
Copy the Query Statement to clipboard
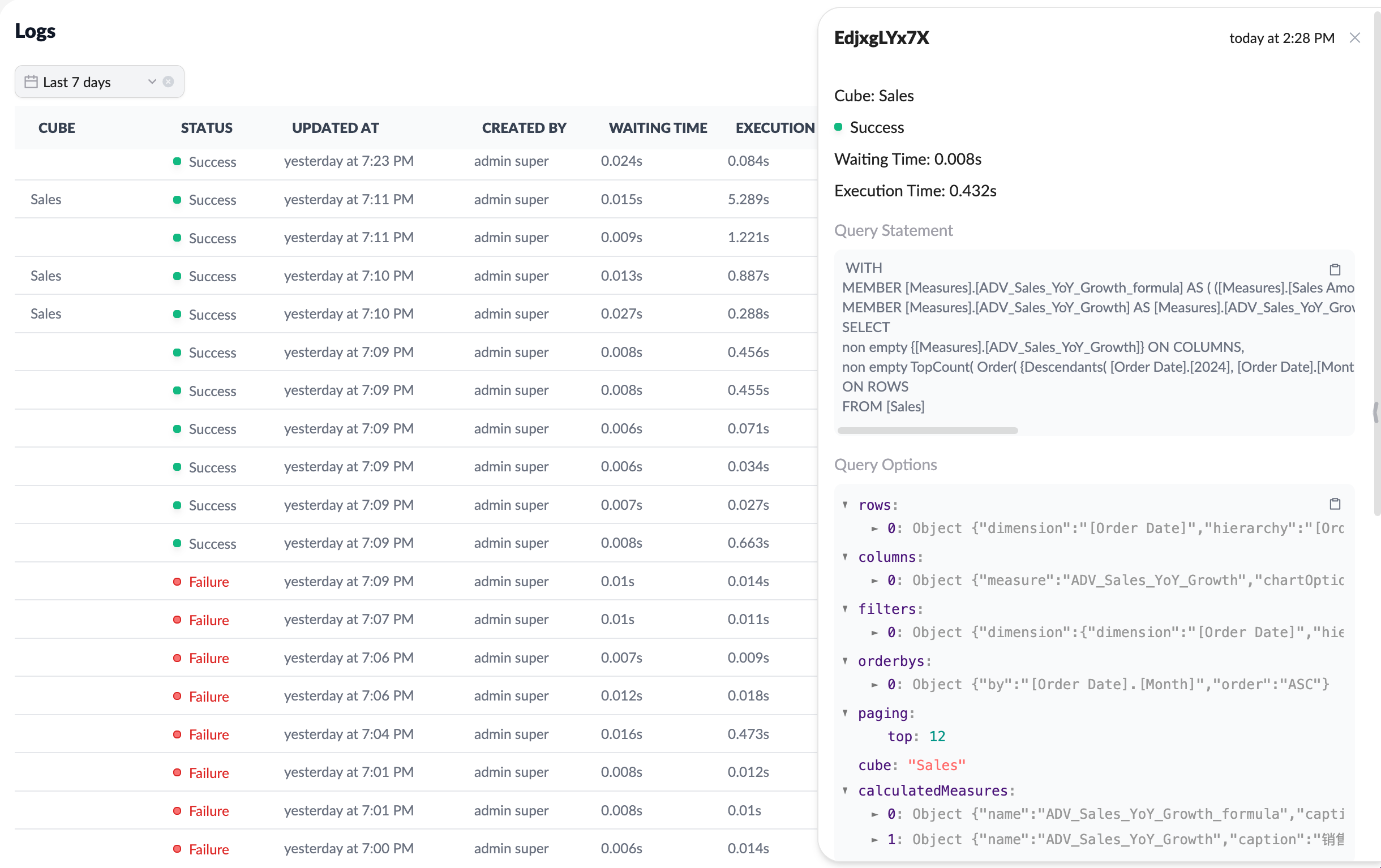click(x=1335, y=269)
